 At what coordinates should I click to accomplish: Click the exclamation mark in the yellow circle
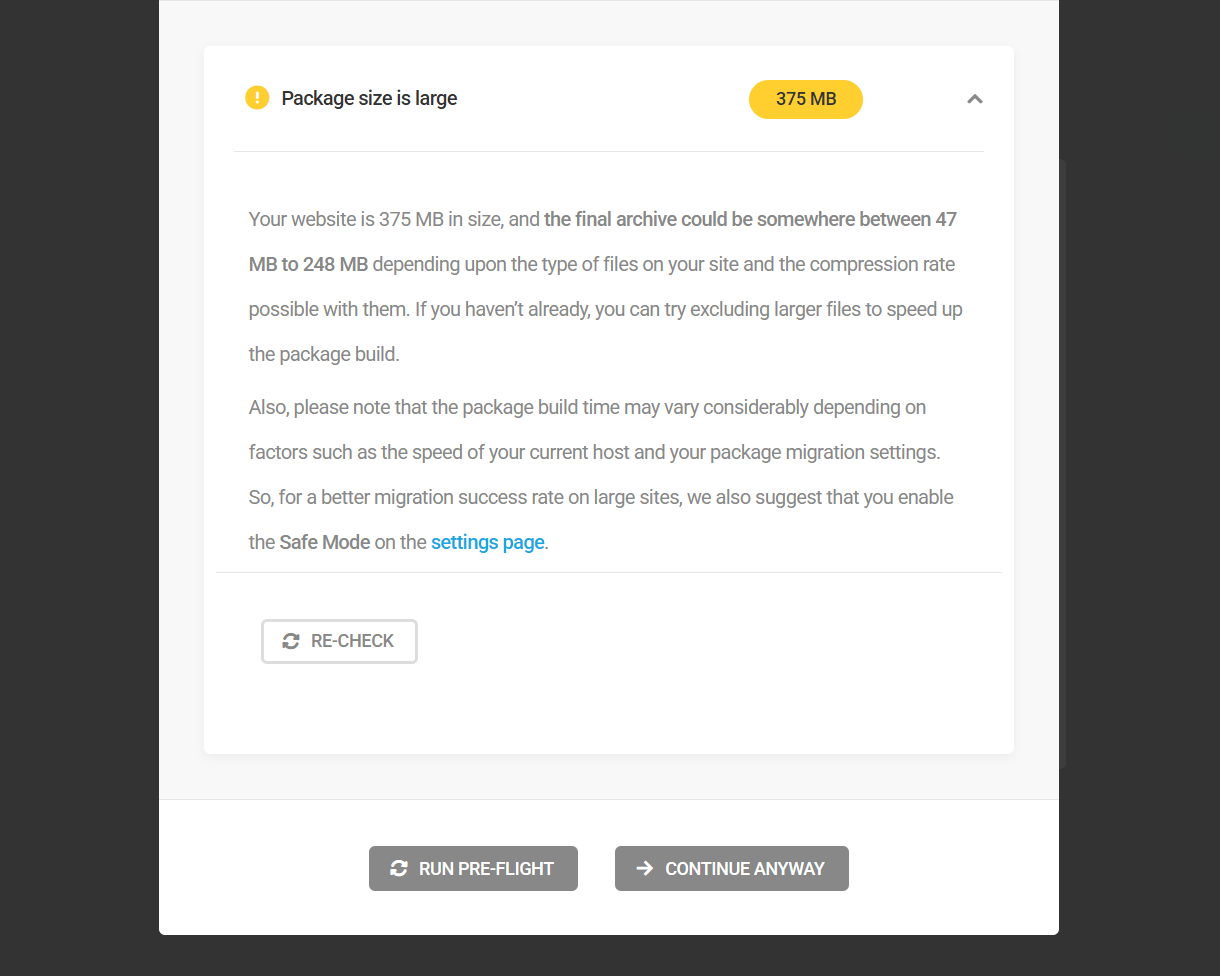pos(257,98)
